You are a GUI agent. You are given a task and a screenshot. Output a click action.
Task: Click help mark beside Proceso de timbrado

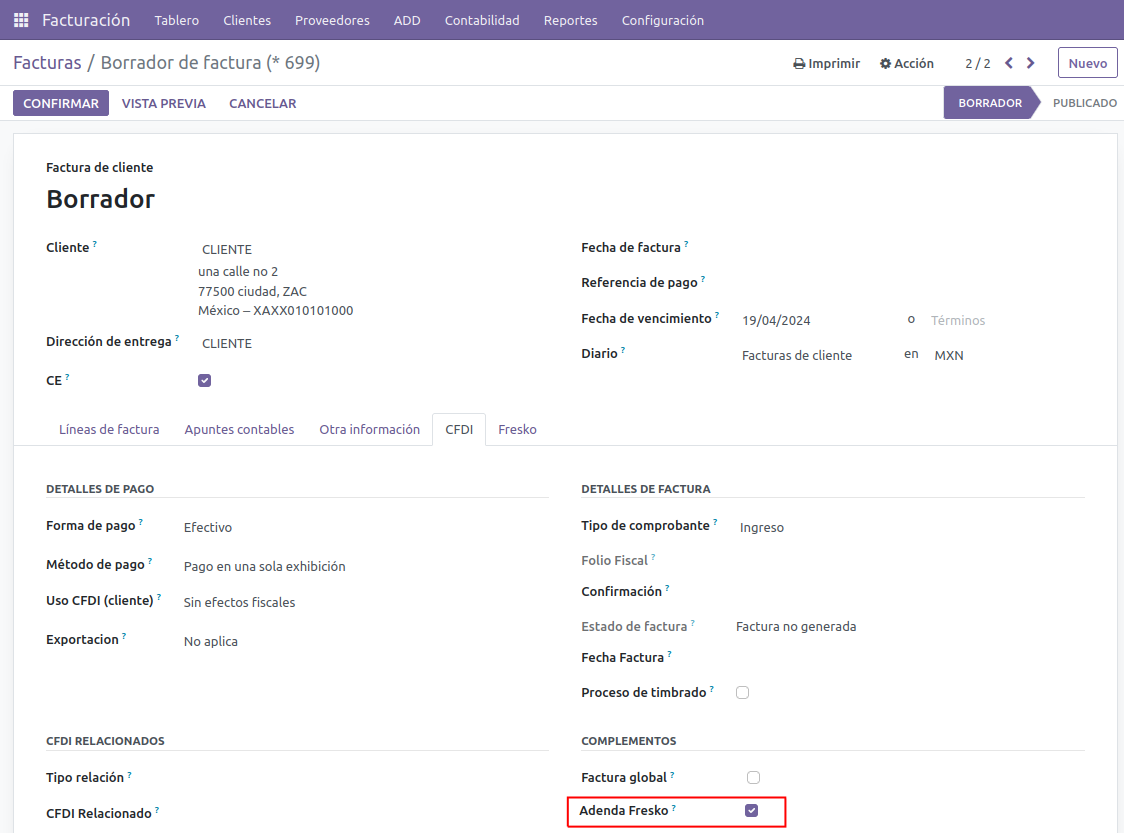tap(712, 689)
